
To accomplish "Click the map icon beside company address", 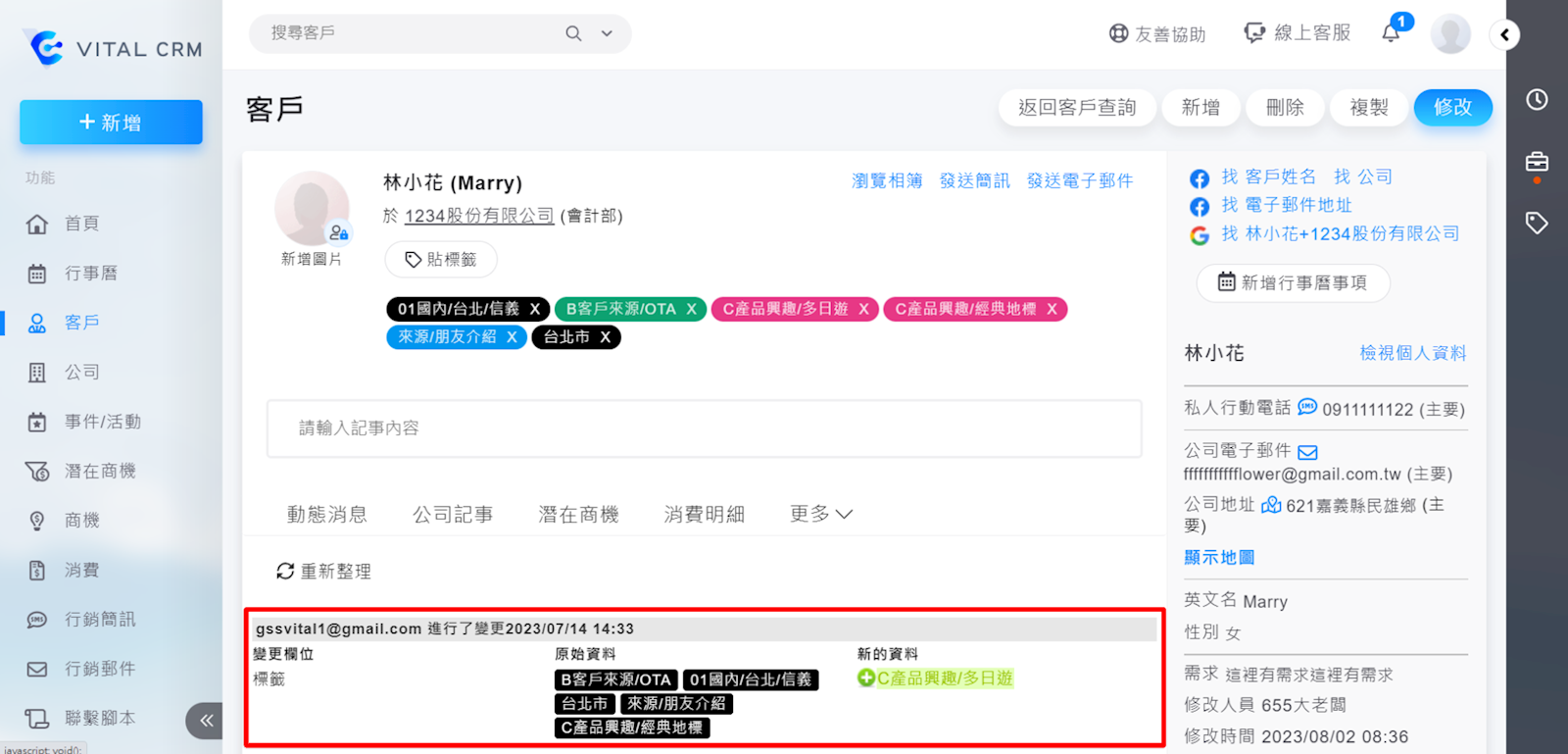I will [x=1271, y=505].
